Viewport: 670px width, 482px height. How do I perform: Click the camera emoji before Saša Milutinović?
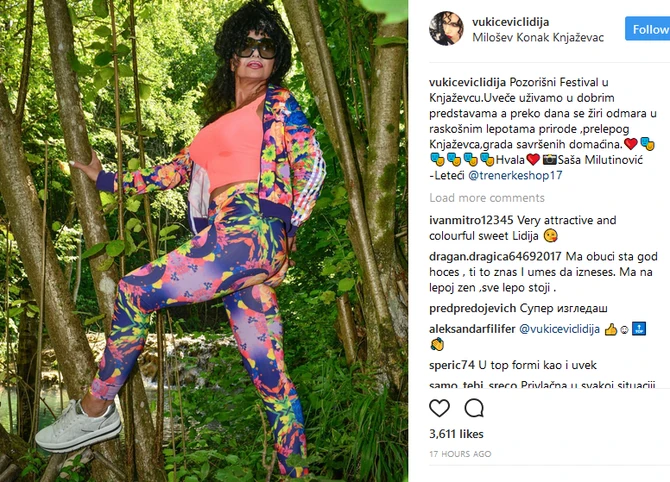pyautogui.click(x=550, y=160)
